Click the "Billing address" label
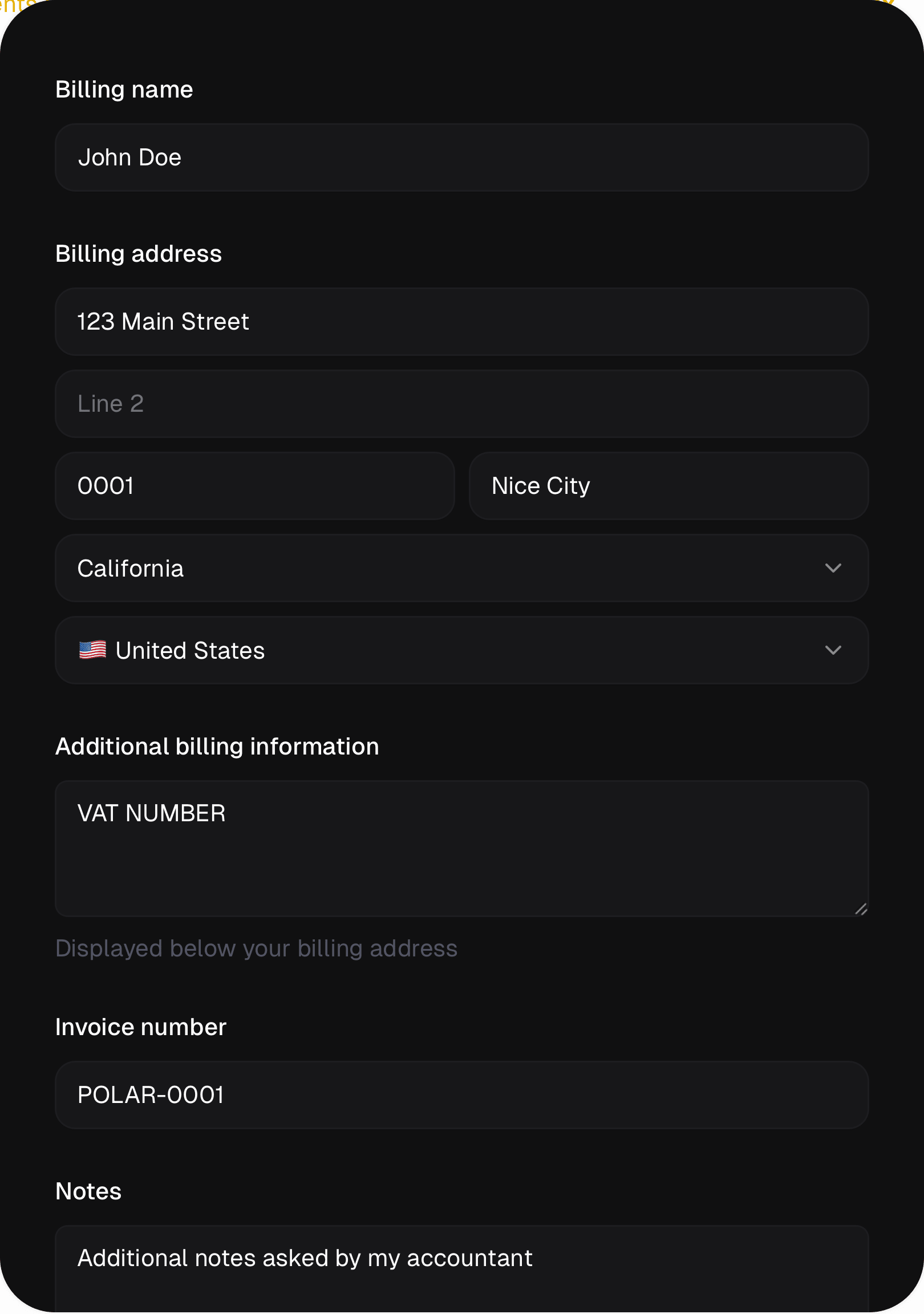The height and width of the screenshot is (1314, 924). tap(139, 254)
